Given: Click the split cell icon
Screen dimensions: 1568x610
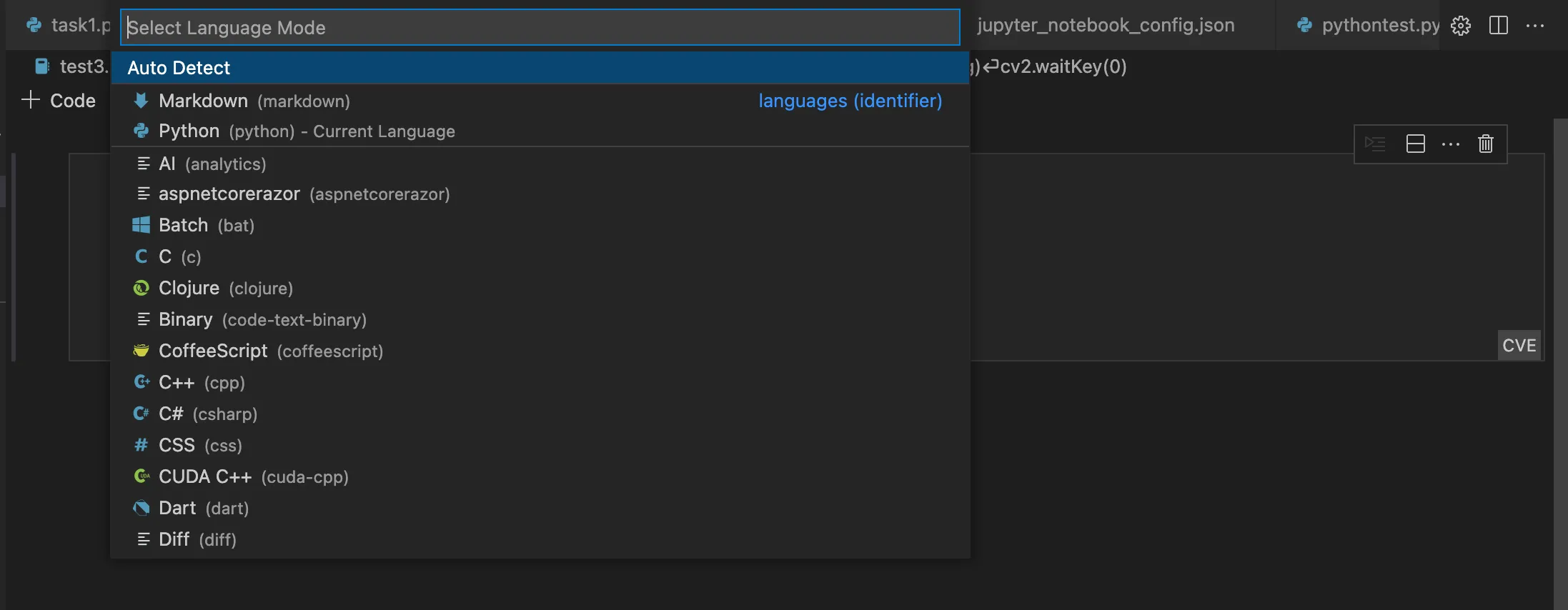Looking at the screenshot, I should click(1415, 144).
